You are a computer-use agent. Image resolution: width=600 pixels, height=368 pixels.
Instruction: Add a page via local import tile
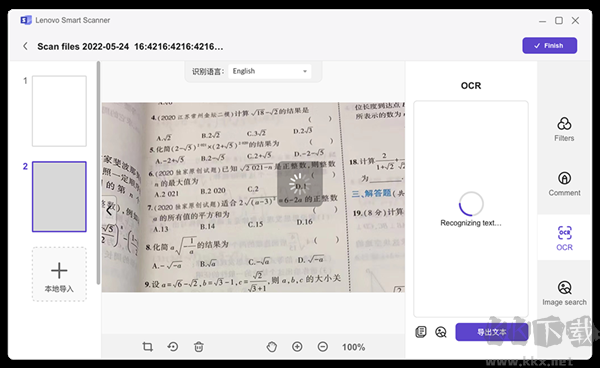pos(59,274)
